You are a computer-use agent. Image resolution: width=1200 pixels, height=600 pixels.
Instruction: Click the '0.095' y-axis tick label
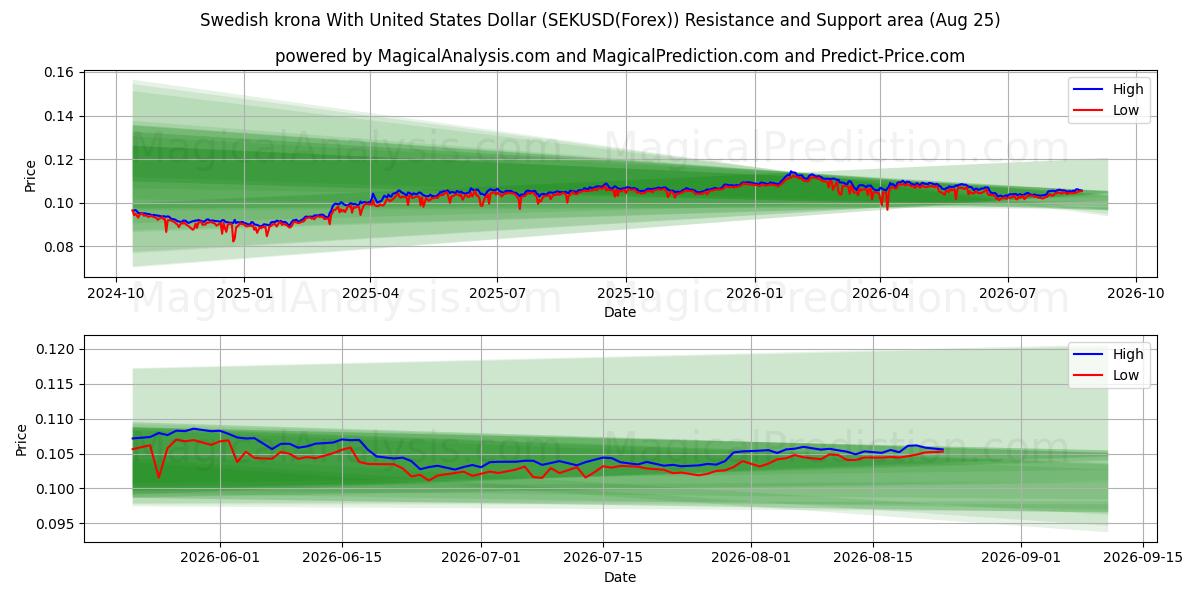click(x=56, y=524)
